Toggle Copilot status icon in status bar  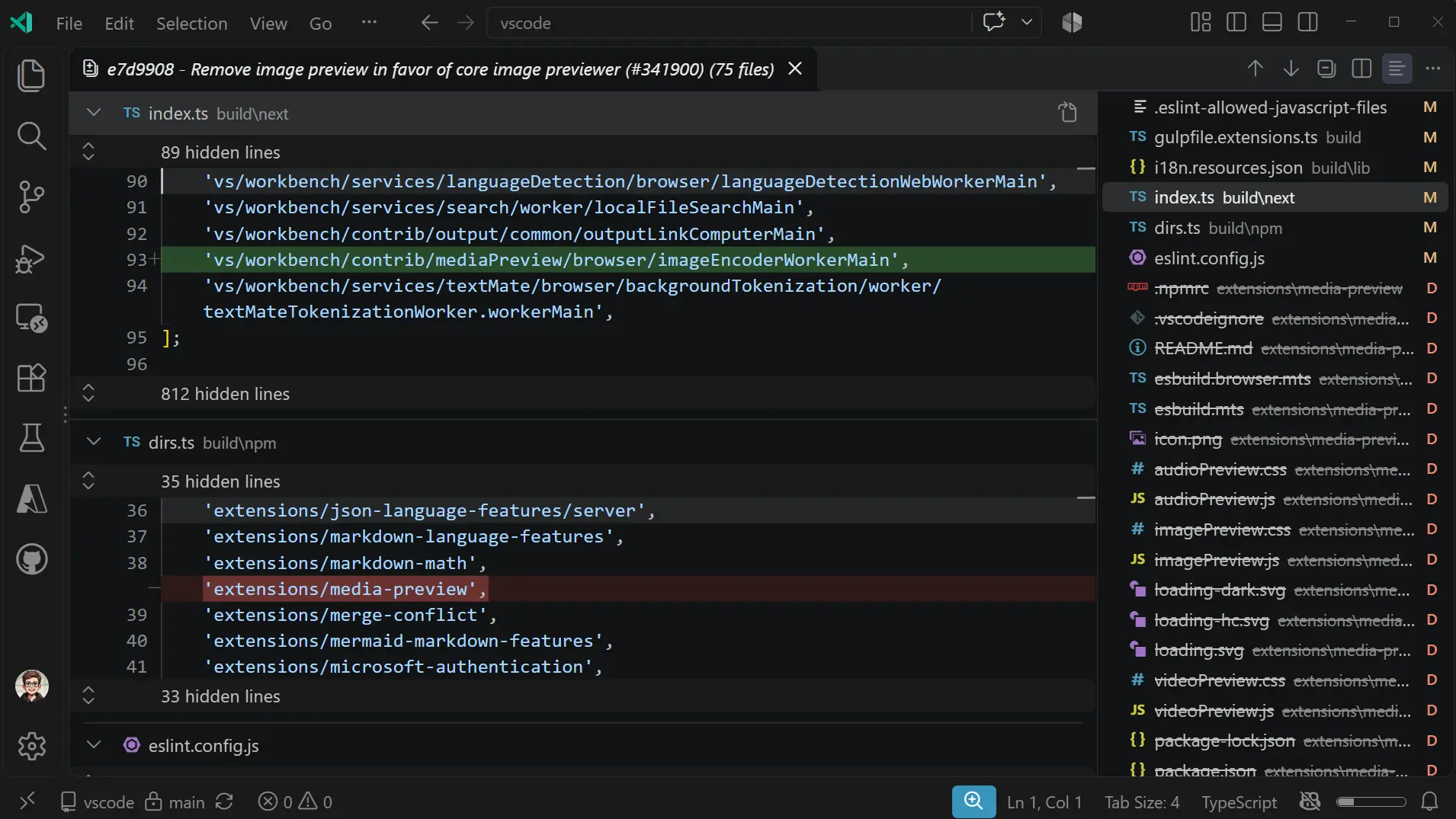click(1310, 801)
